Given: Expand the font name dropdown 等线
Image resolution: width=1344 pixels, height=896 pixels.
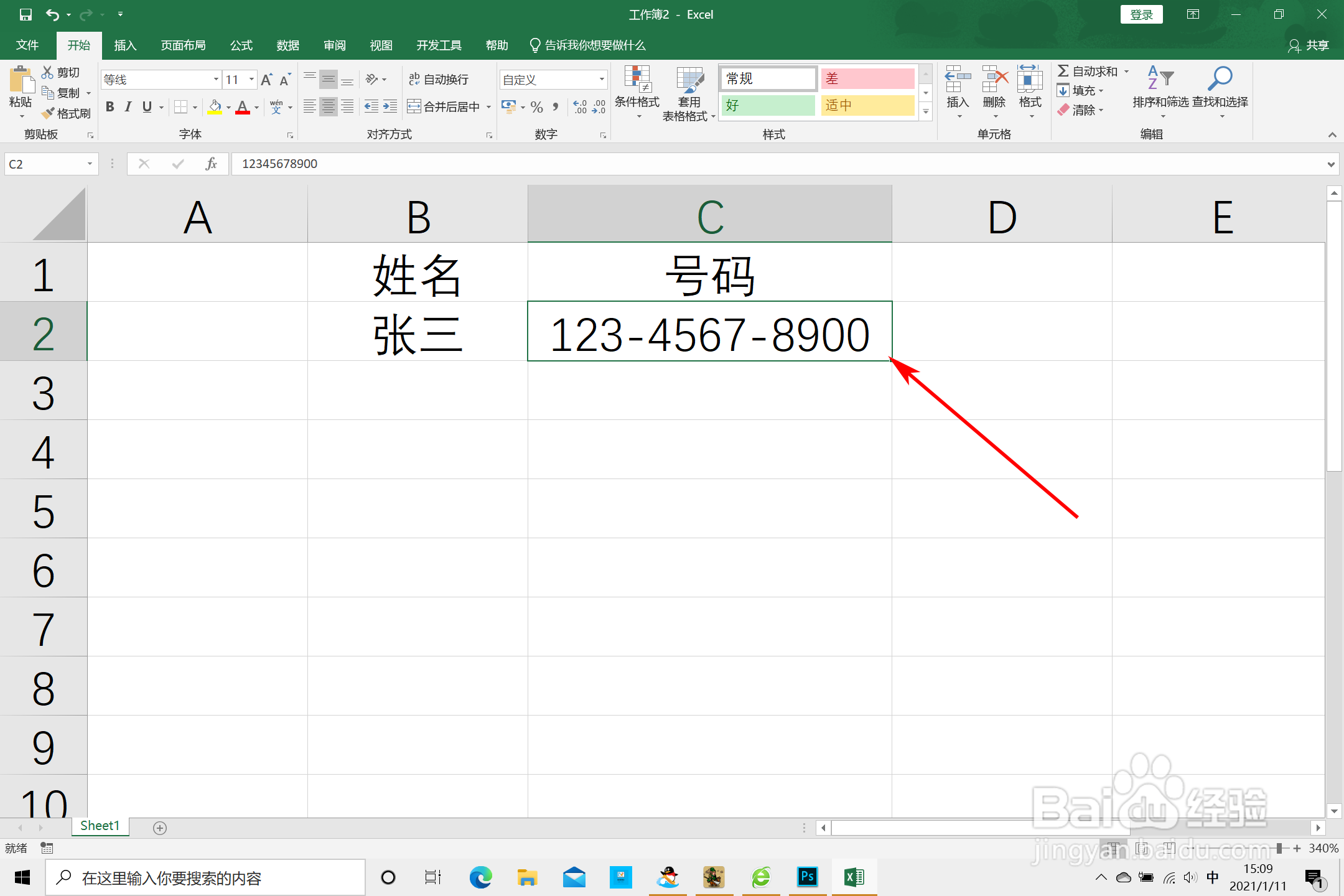Looking at the screenshot, I should coord(216,80).
